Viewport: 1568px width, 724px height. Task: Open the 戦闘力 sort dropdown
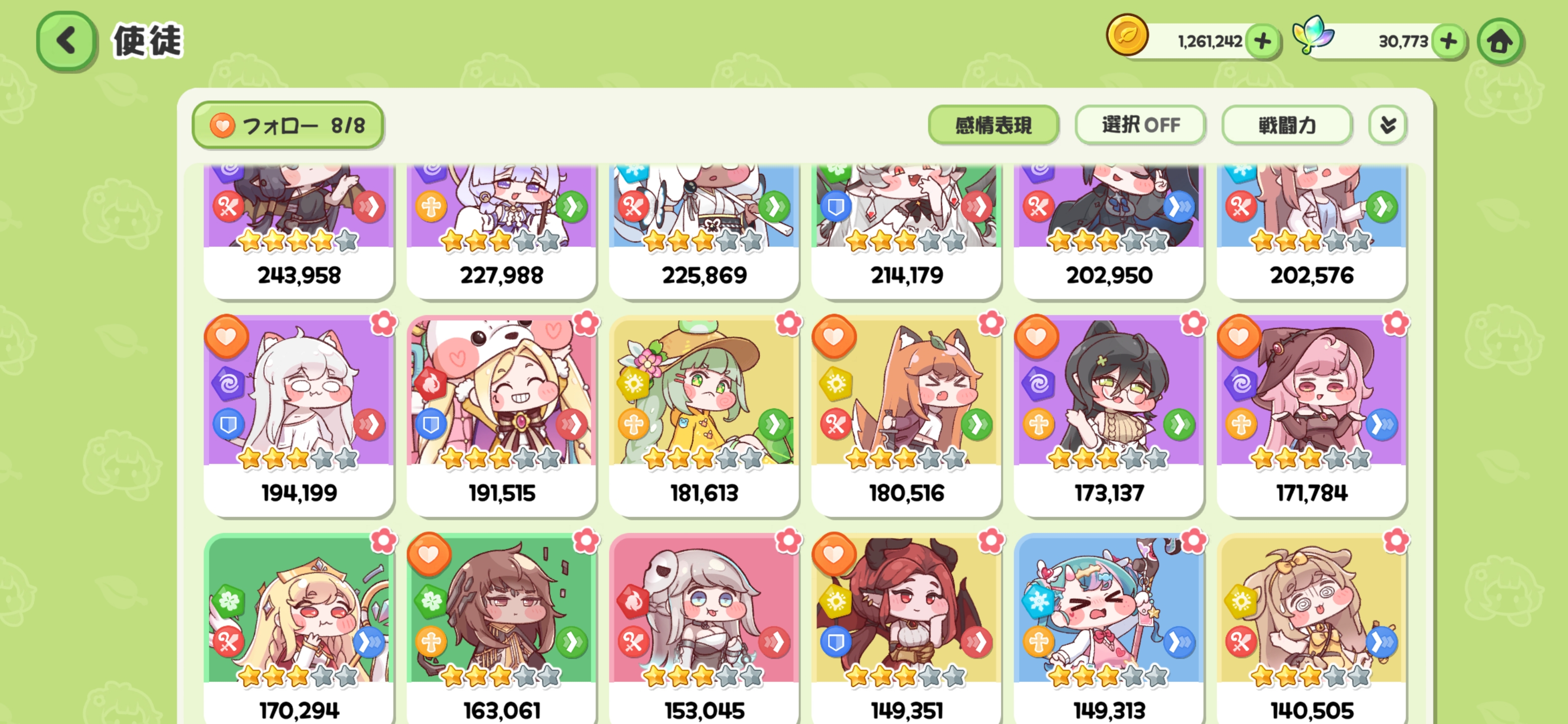1287,125
